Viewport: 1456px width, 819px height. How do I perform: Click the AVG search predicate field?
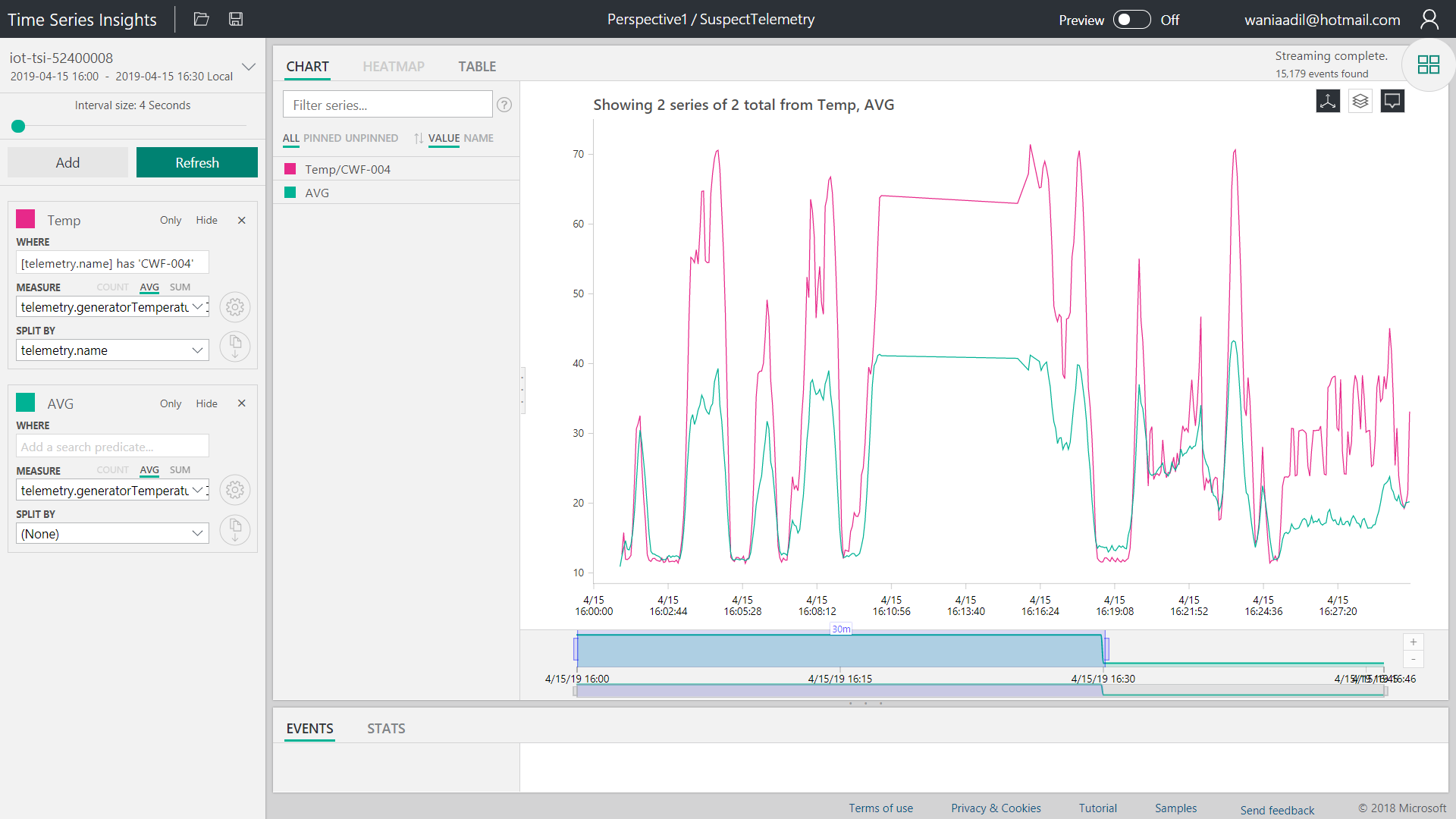[x=112, y=447]
